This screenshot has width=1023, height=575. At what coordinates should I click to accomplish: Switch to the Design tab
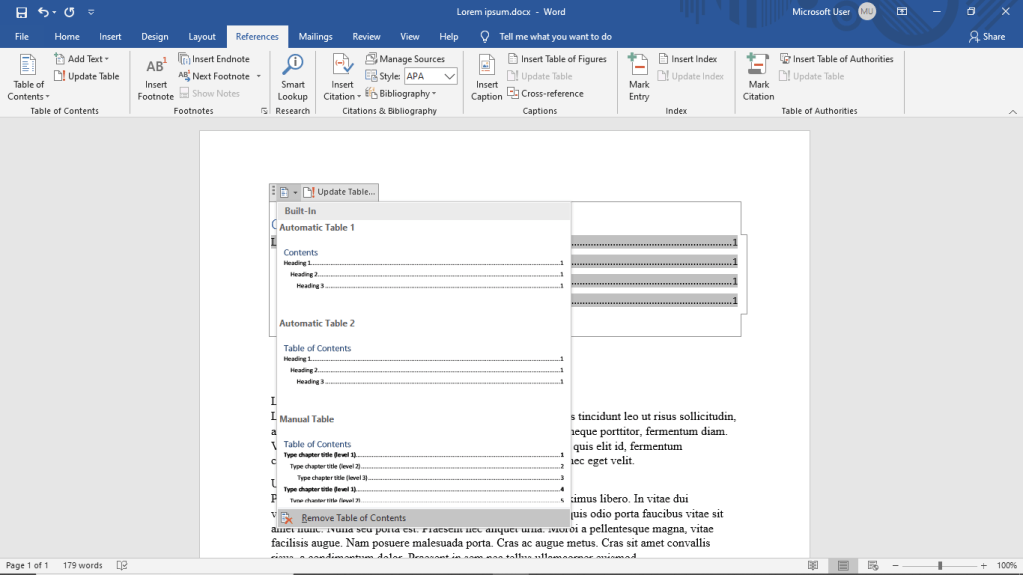tap(155, 37)
